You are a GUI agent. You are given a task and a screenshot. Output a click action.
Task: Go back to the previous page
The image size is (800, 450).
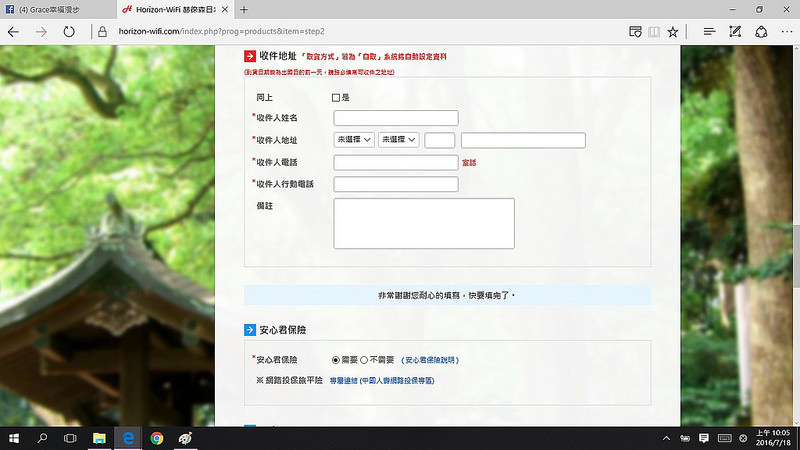pyautogui.click(x=13, y=32)
